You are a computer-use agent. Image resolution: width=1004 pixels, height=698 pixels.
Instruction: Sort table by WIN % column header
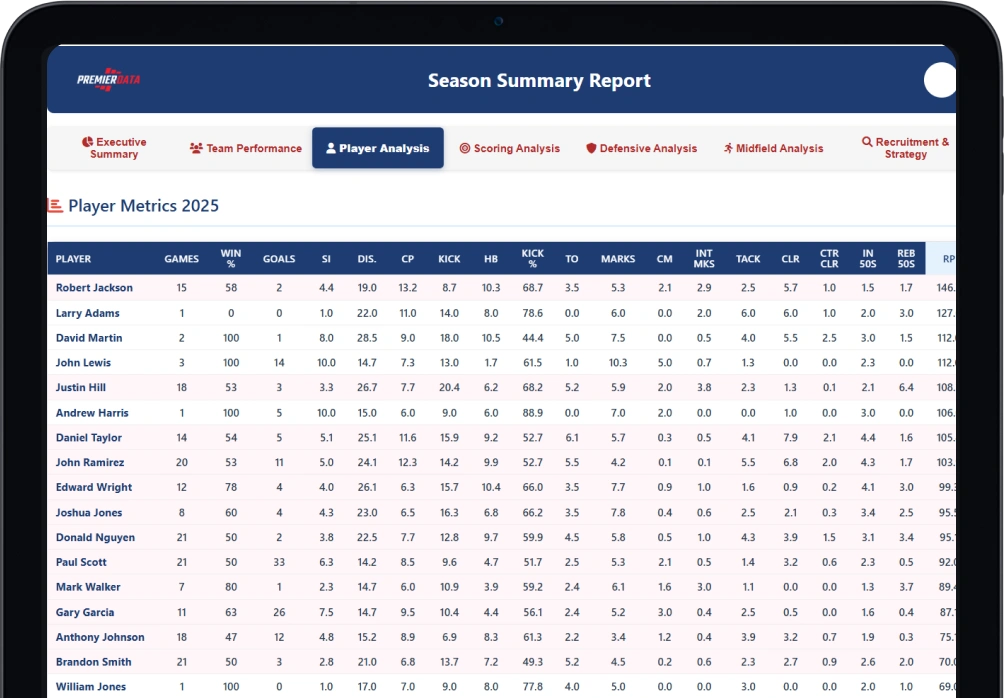pyautogui.click(x=231, y=259)
